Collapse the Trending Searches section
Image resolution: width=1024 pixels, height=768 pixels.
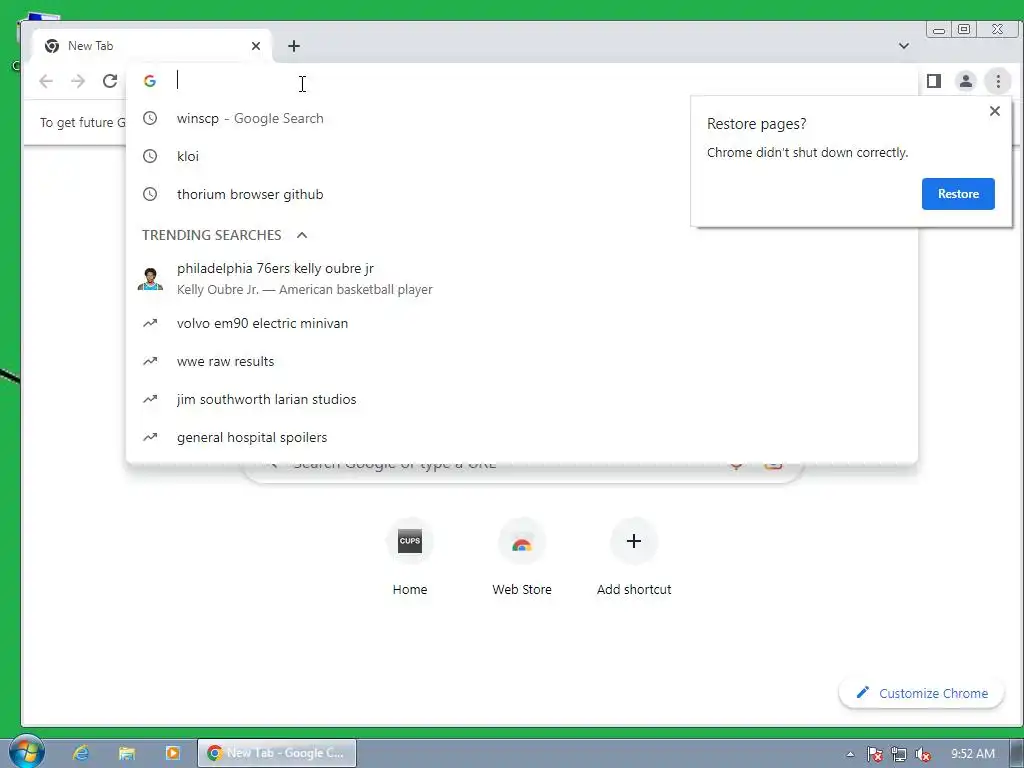302,235
